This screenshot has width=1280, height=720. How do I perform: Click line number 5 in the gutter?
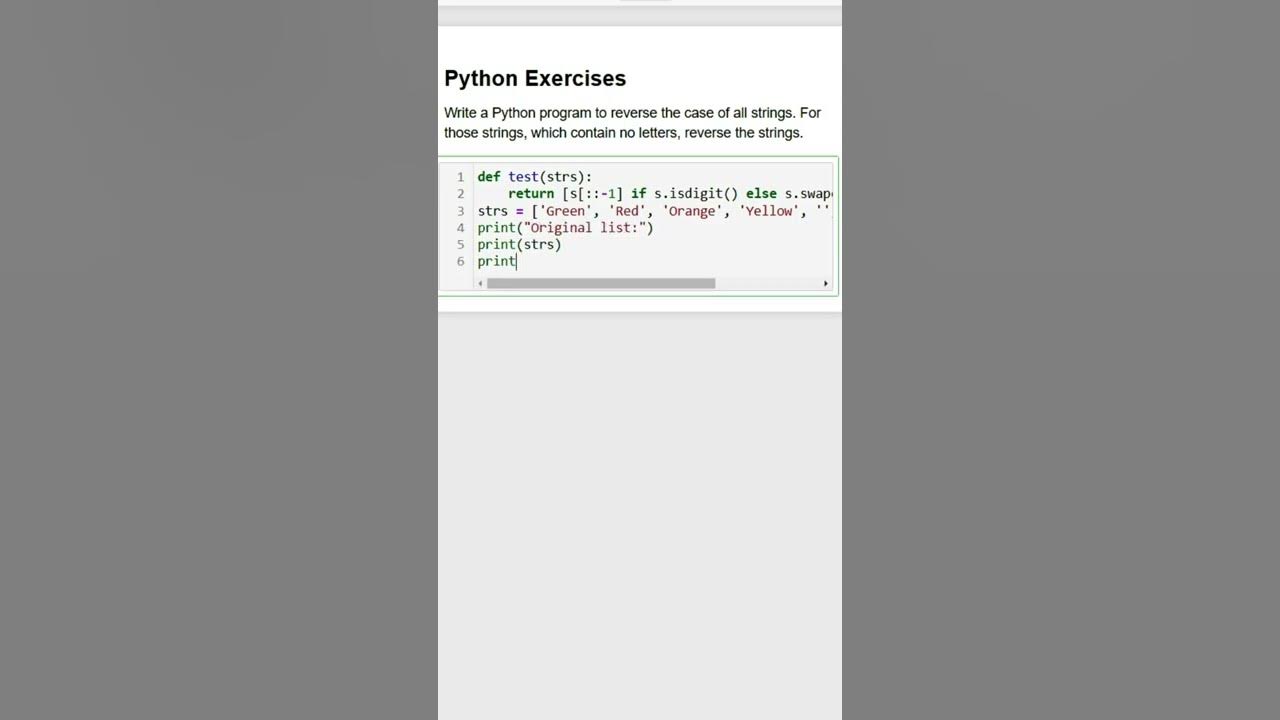pyautogui.click(x=460, y=245)
